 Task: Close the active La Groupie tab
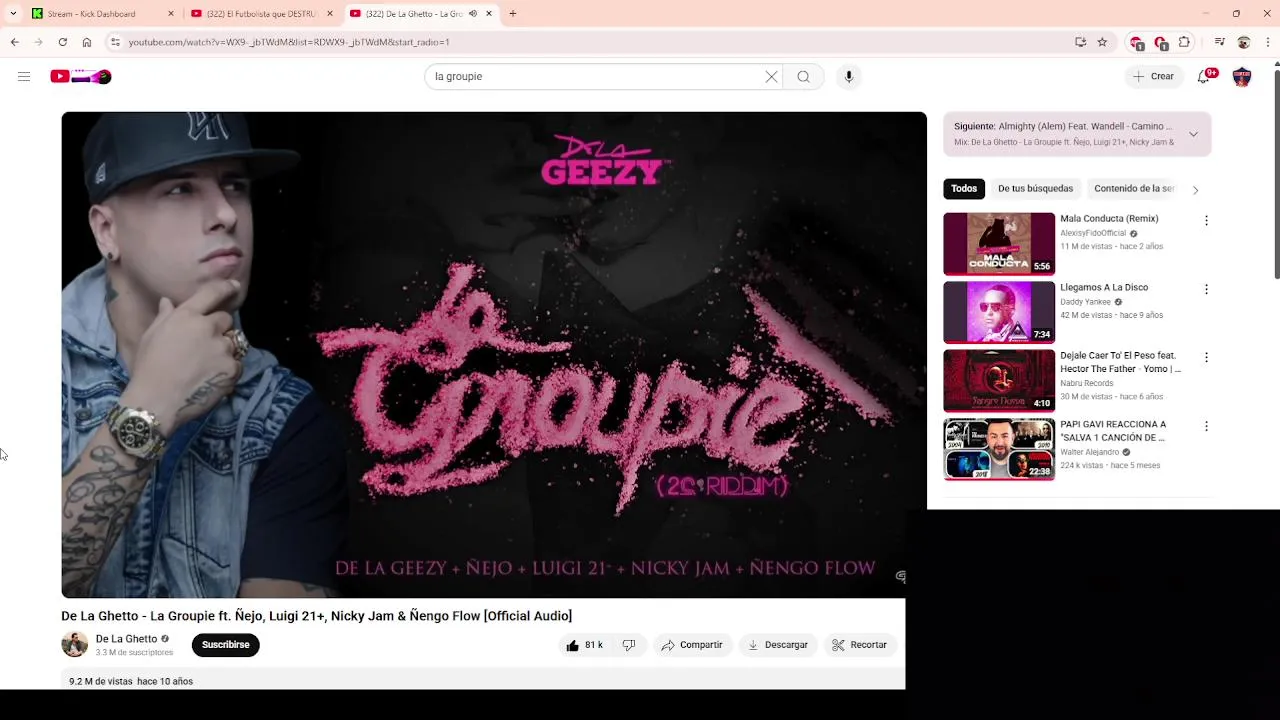(x=489, y=14)
